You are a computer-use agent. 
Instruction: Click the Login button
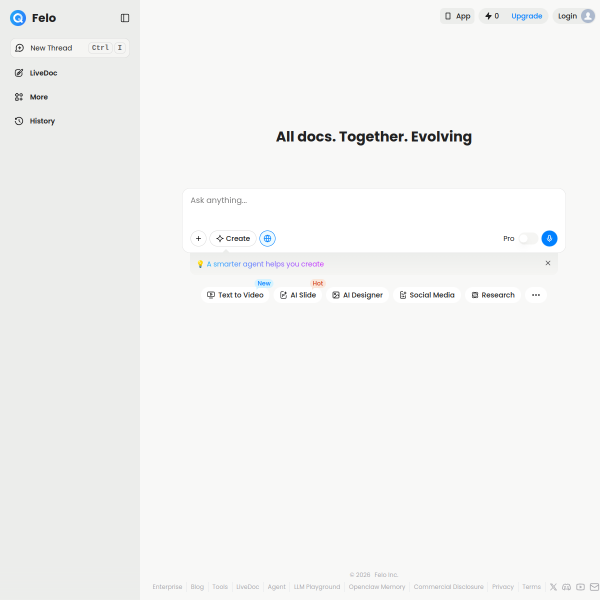pos(567,16)
